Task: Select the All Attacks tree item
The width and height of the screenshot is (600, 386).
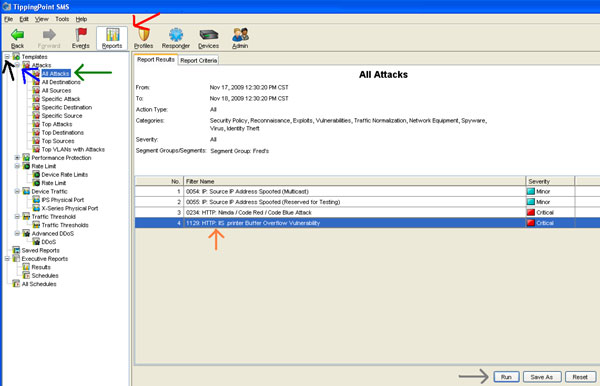Action: 55,73
